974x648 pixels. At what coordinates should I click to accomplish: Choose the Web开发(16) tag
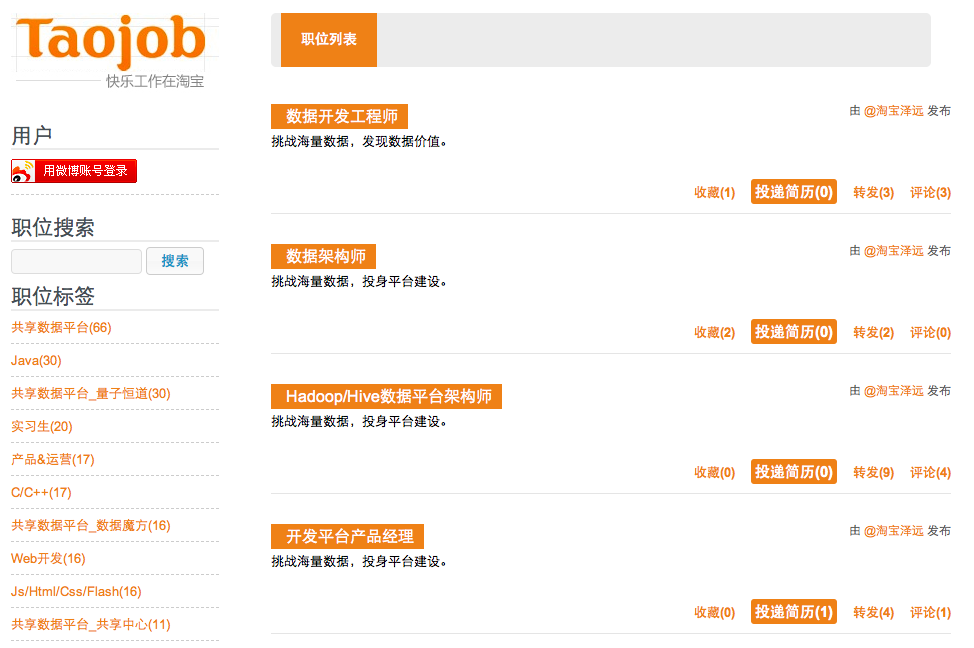48,559
